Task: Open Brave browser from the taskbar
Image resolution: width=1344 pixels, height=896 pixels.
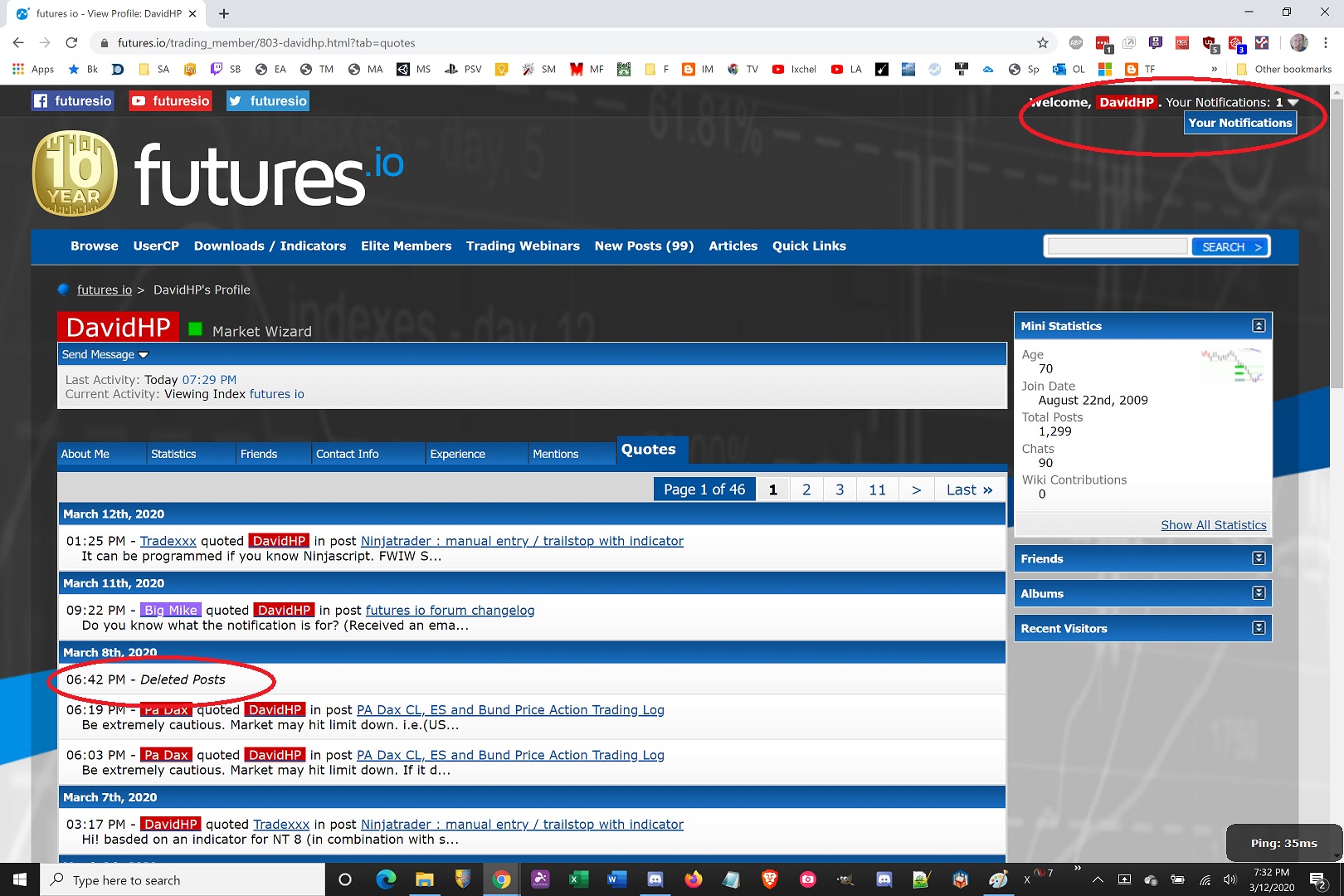Action: [x=770, y=879]
